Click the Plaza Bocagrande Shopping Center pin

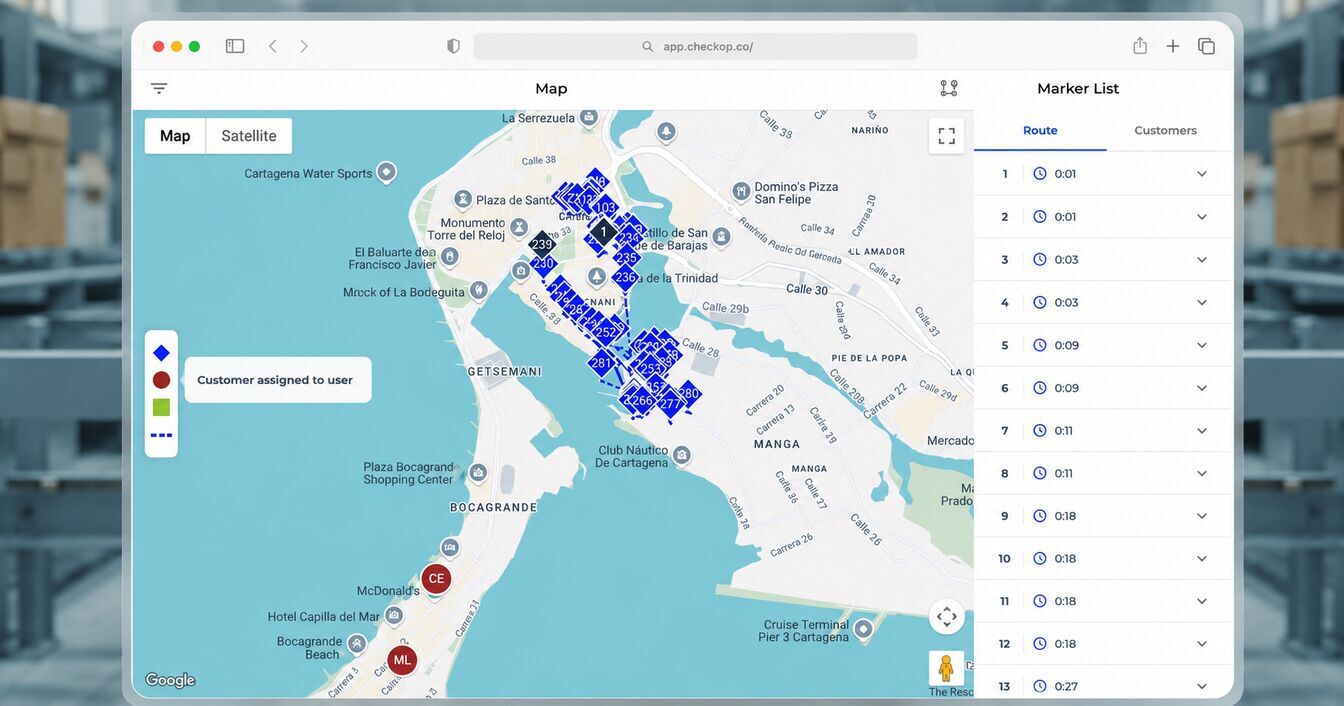pos(478,472)
